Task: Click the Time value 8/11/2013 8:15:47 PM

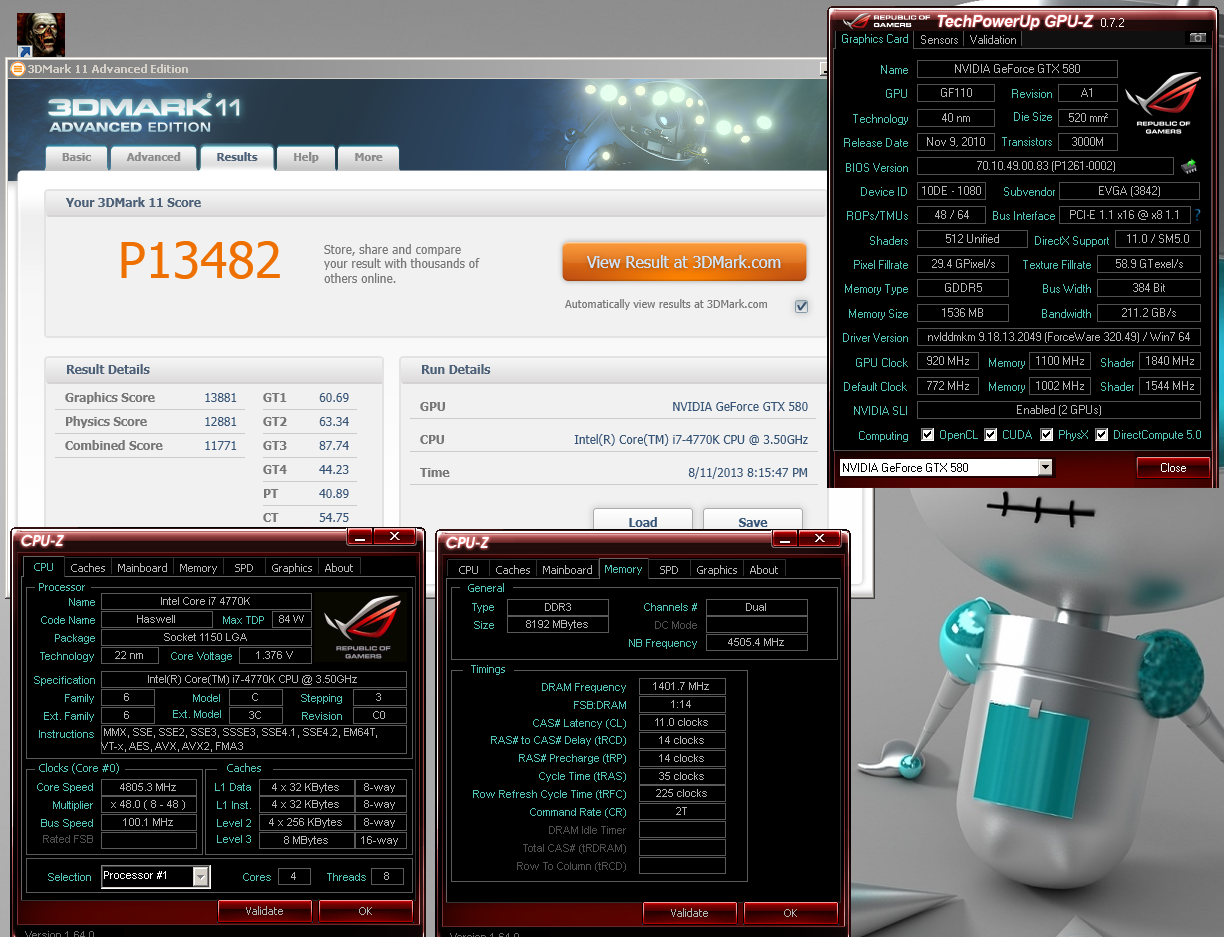Action: (x=748, y=472)
